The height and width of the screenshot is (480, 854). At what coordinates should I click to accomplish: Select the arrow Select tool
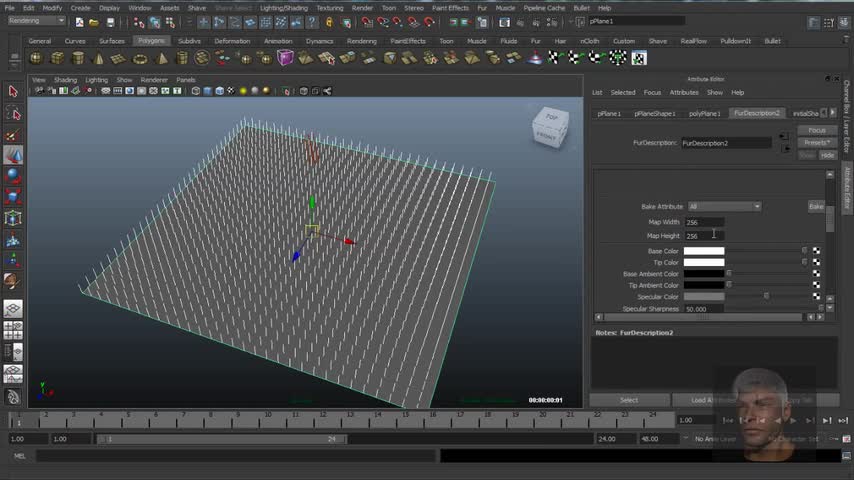click(x=13, y=91)
